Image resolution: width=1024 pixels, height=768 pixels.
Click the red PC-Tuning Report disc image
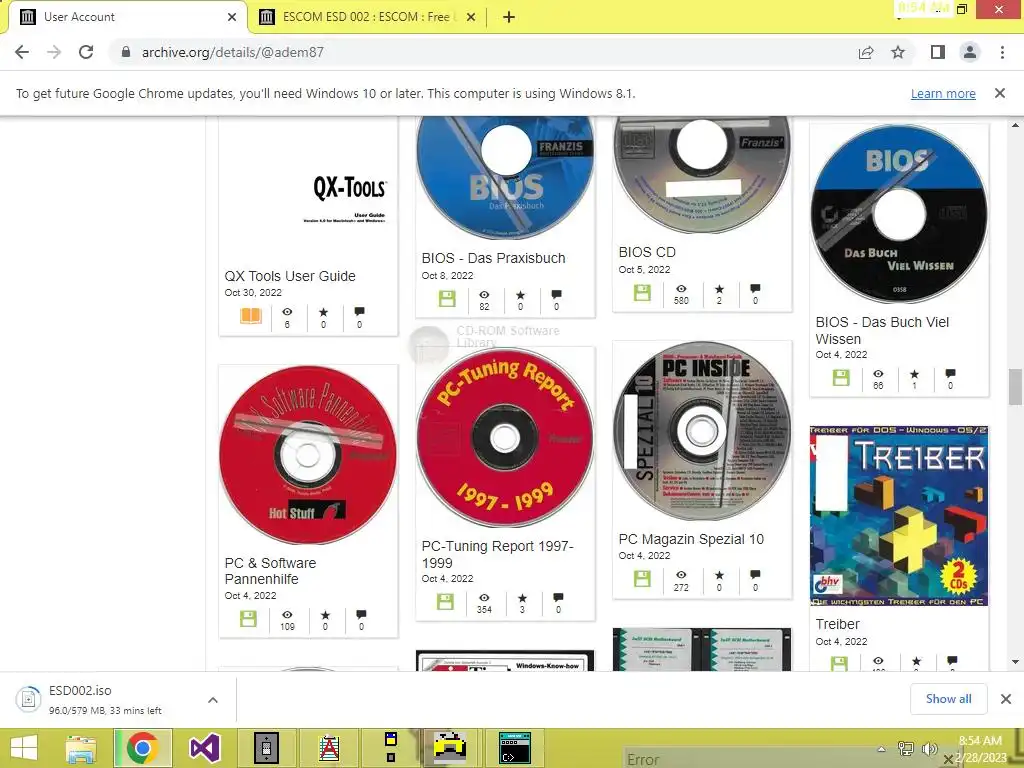point(505,440)
